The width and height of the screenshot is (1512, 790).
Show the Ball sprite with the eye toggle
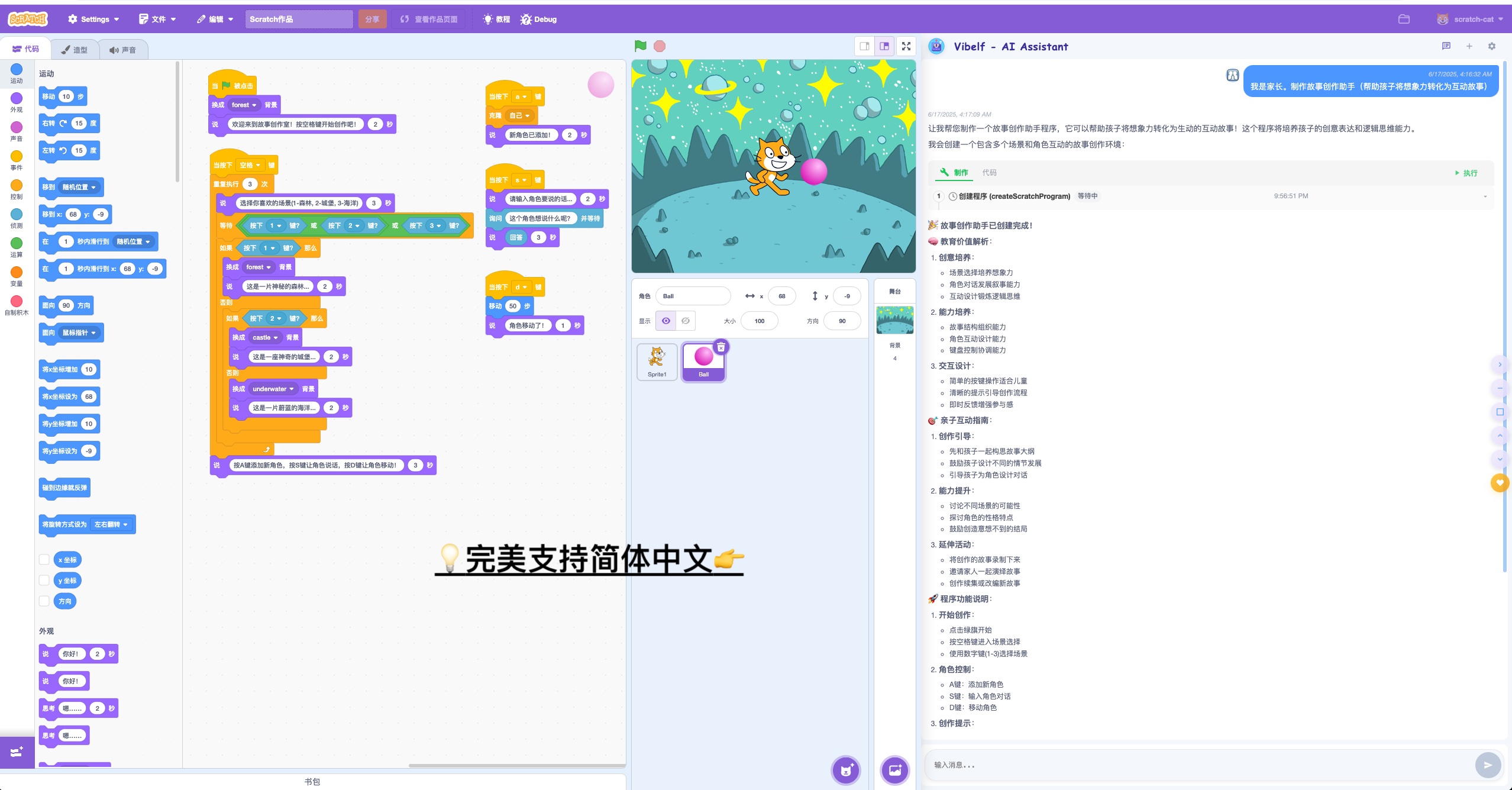667,321
